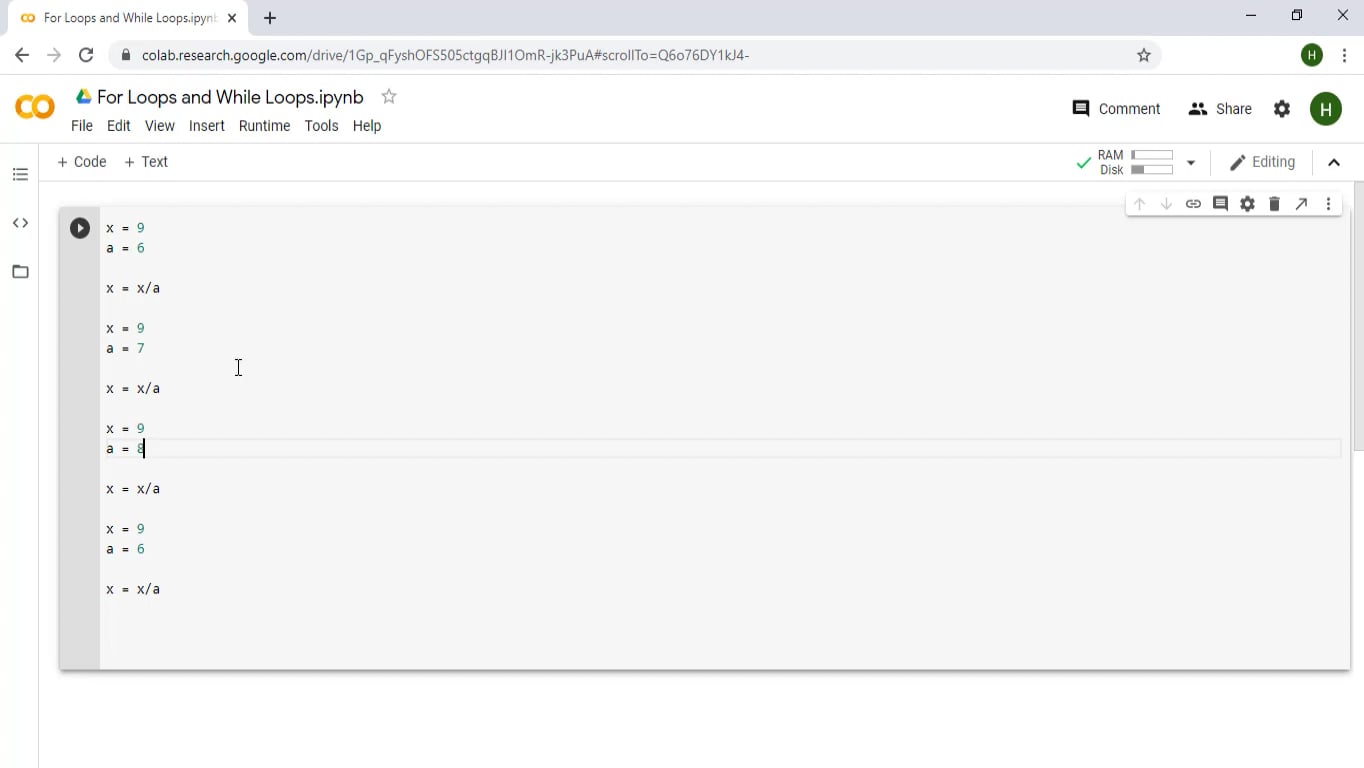This screenshot has height=768, width=1364.
Task: Star the notebook title
Action: point(389,97)
